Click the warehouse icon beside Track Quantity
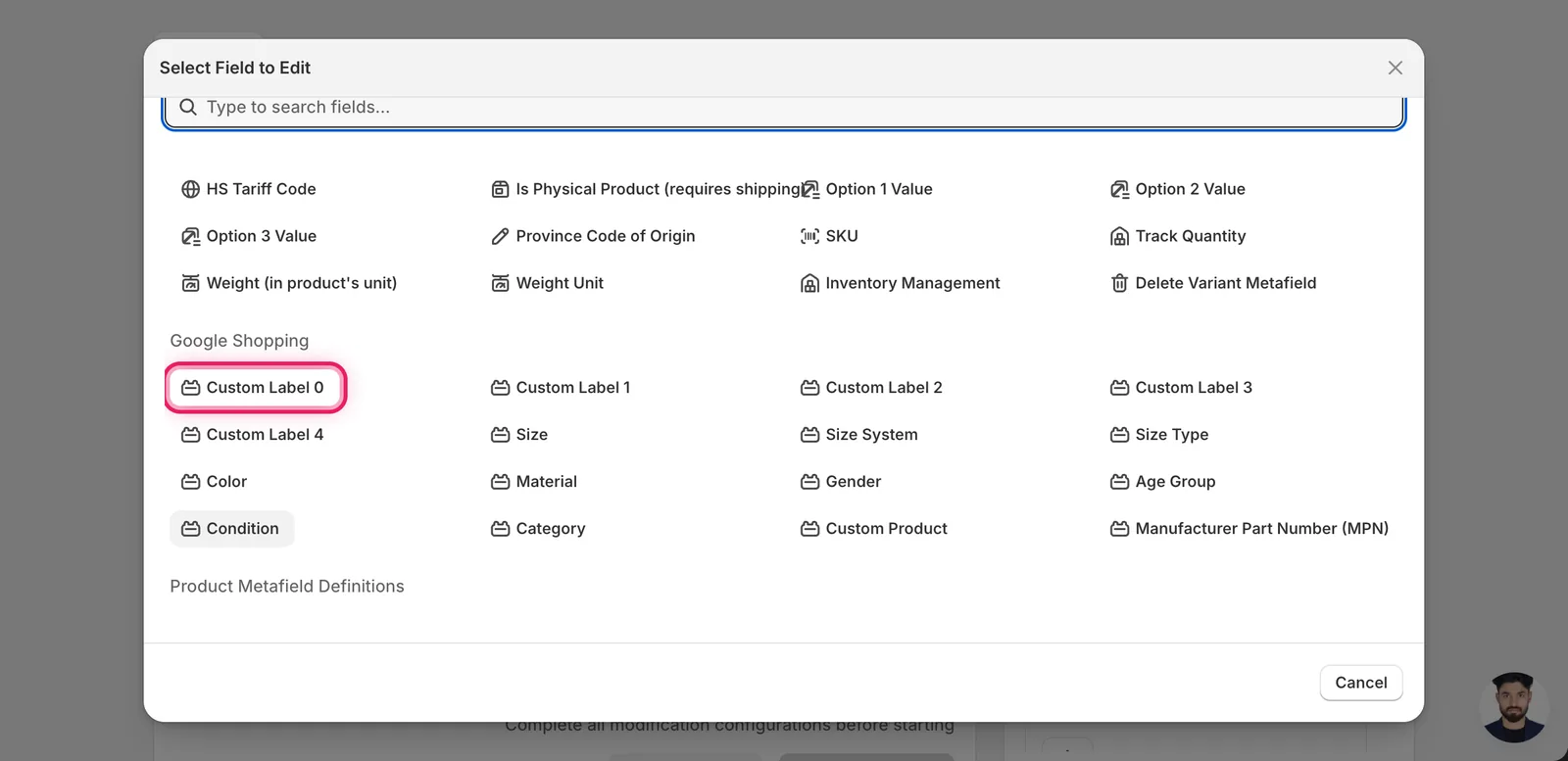1568x761 pixels. (x=1119, y=236)
